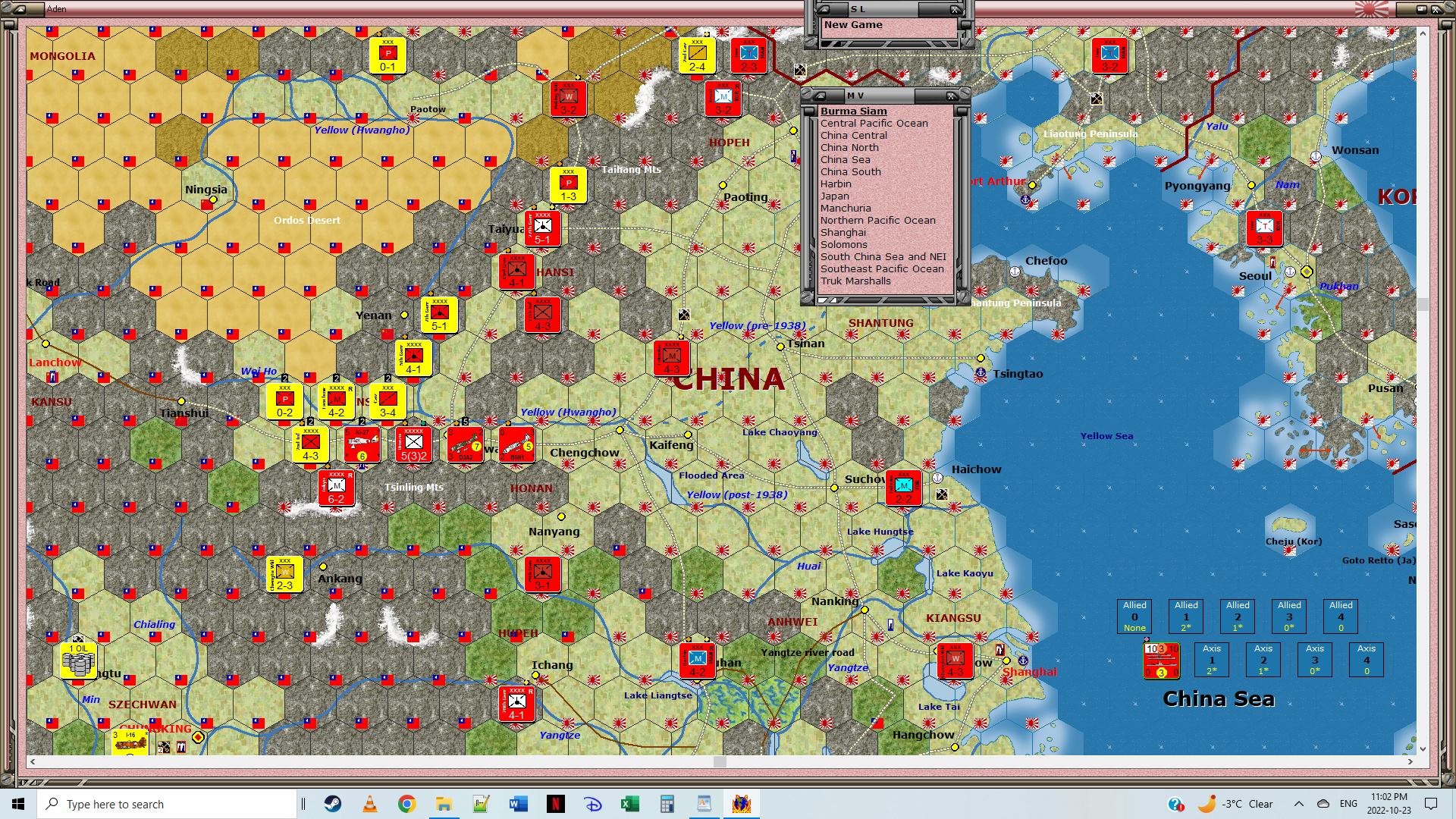Click New Game in the S L panel
This screenshot has height=819, width=1456.
[853, 25]
